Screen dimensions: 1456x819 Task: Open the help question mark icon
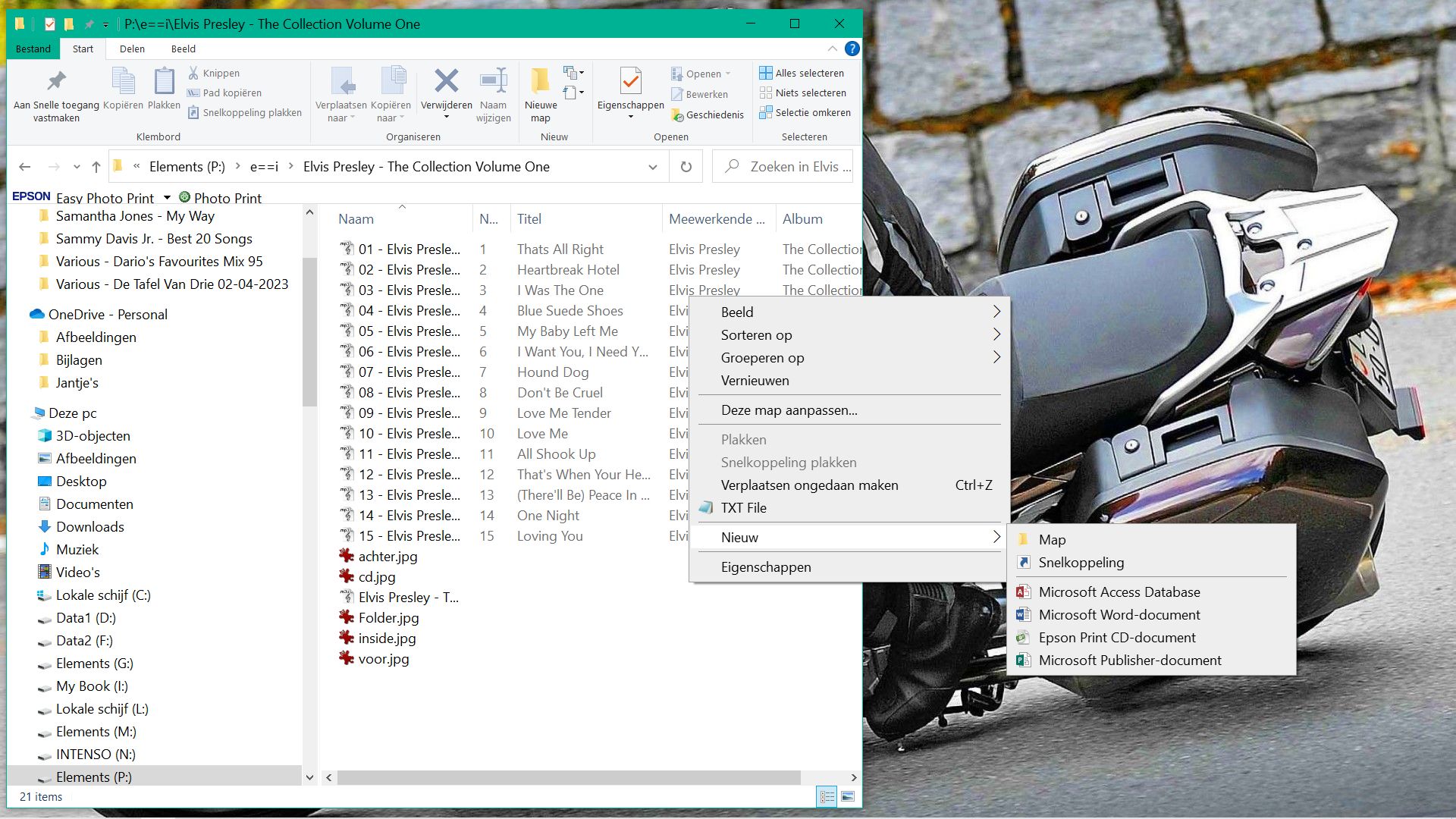852,49
